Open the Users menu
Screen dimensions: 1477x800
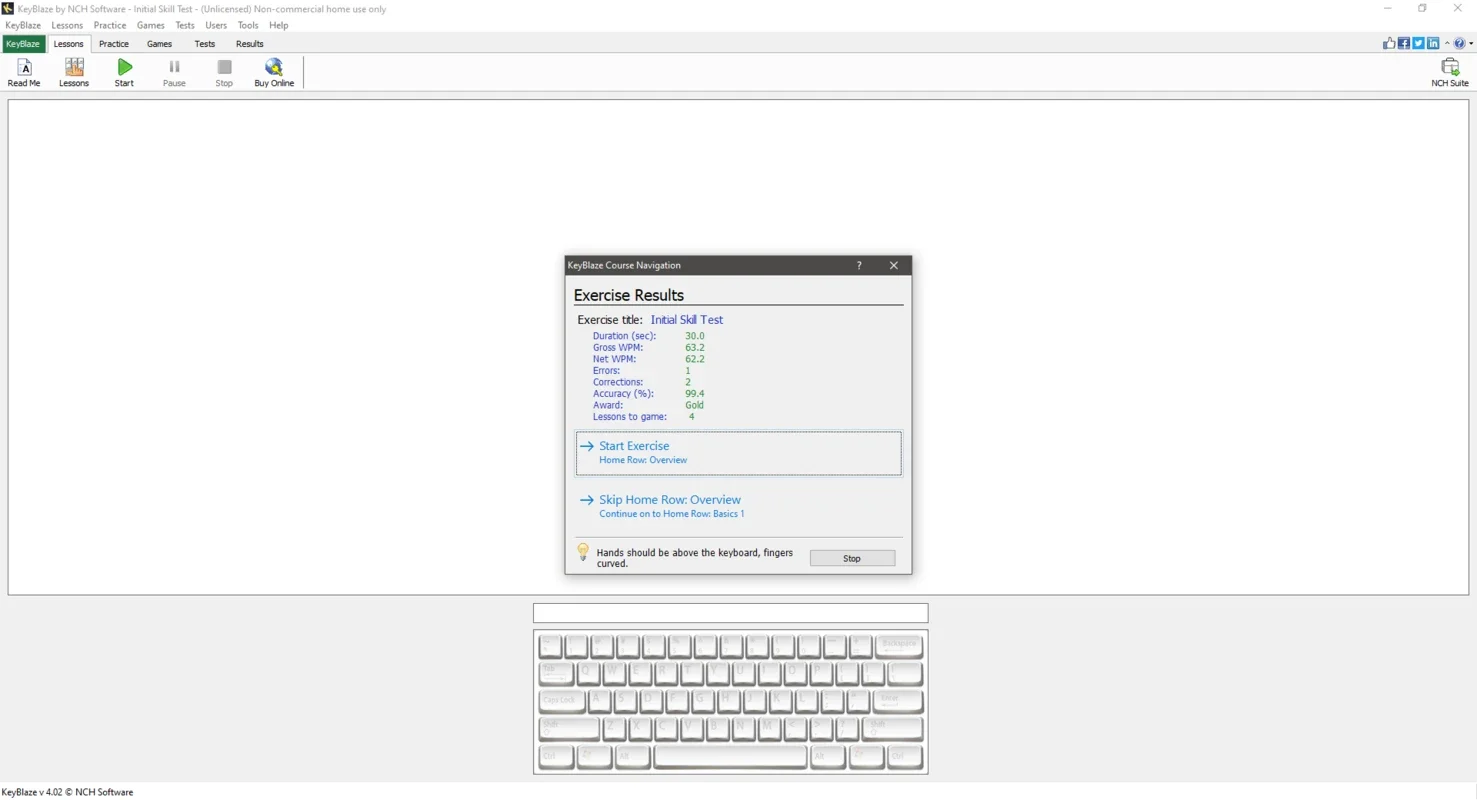coord(216,25)
